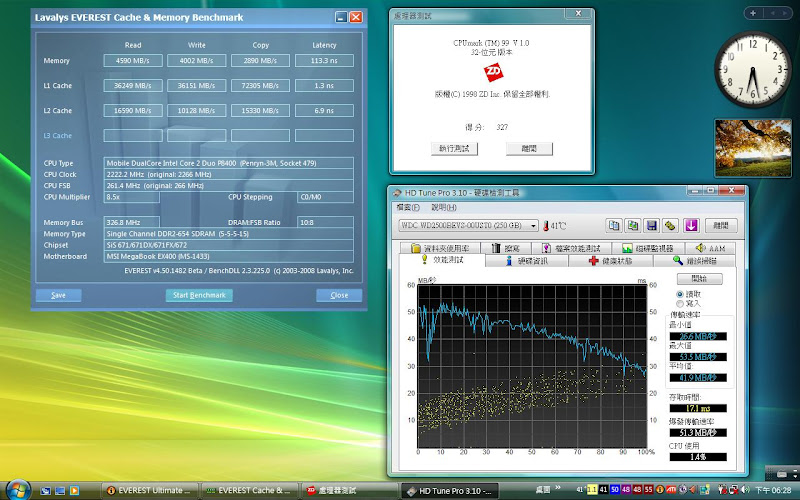The width and height of the screenshot is (800, 500).
Task: Switch to EVEREST Ultimate taskbar button
Action: (150, 491)
